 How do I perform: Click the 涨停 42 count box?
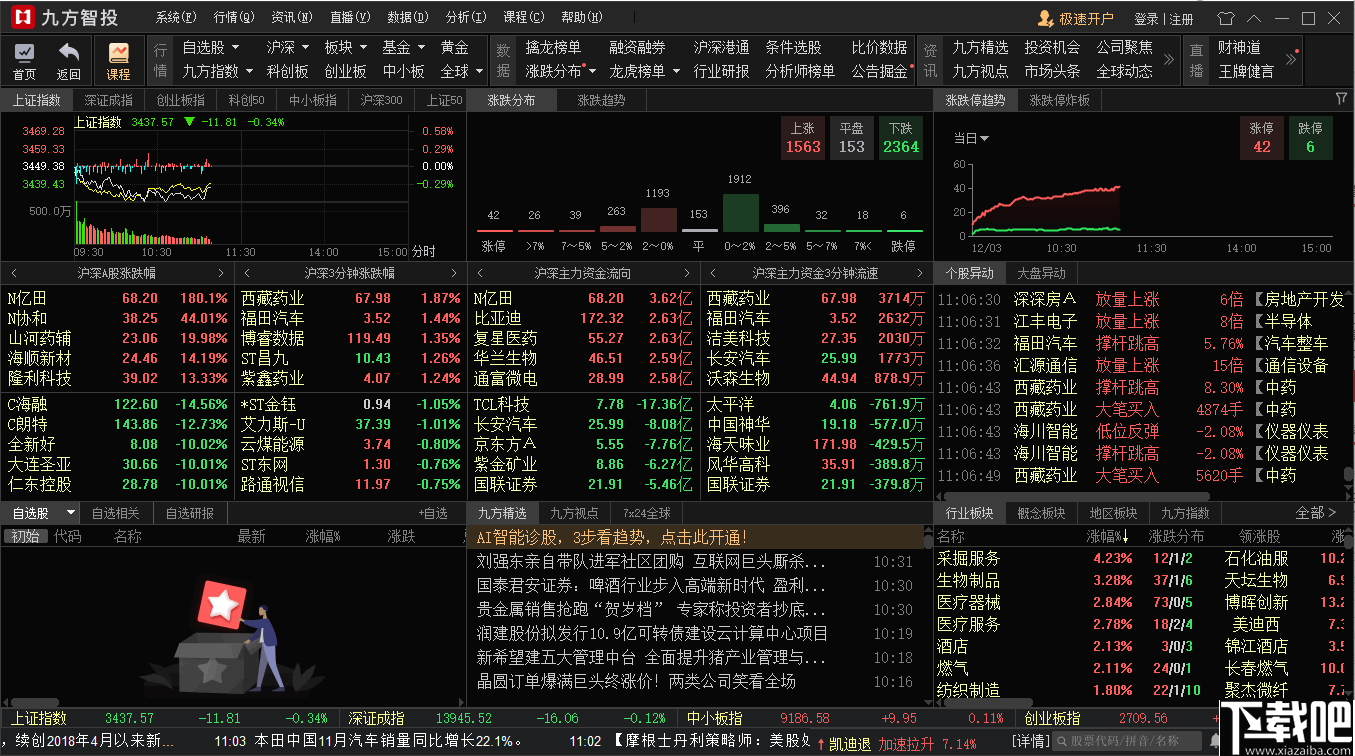[x=1262, y=138]
